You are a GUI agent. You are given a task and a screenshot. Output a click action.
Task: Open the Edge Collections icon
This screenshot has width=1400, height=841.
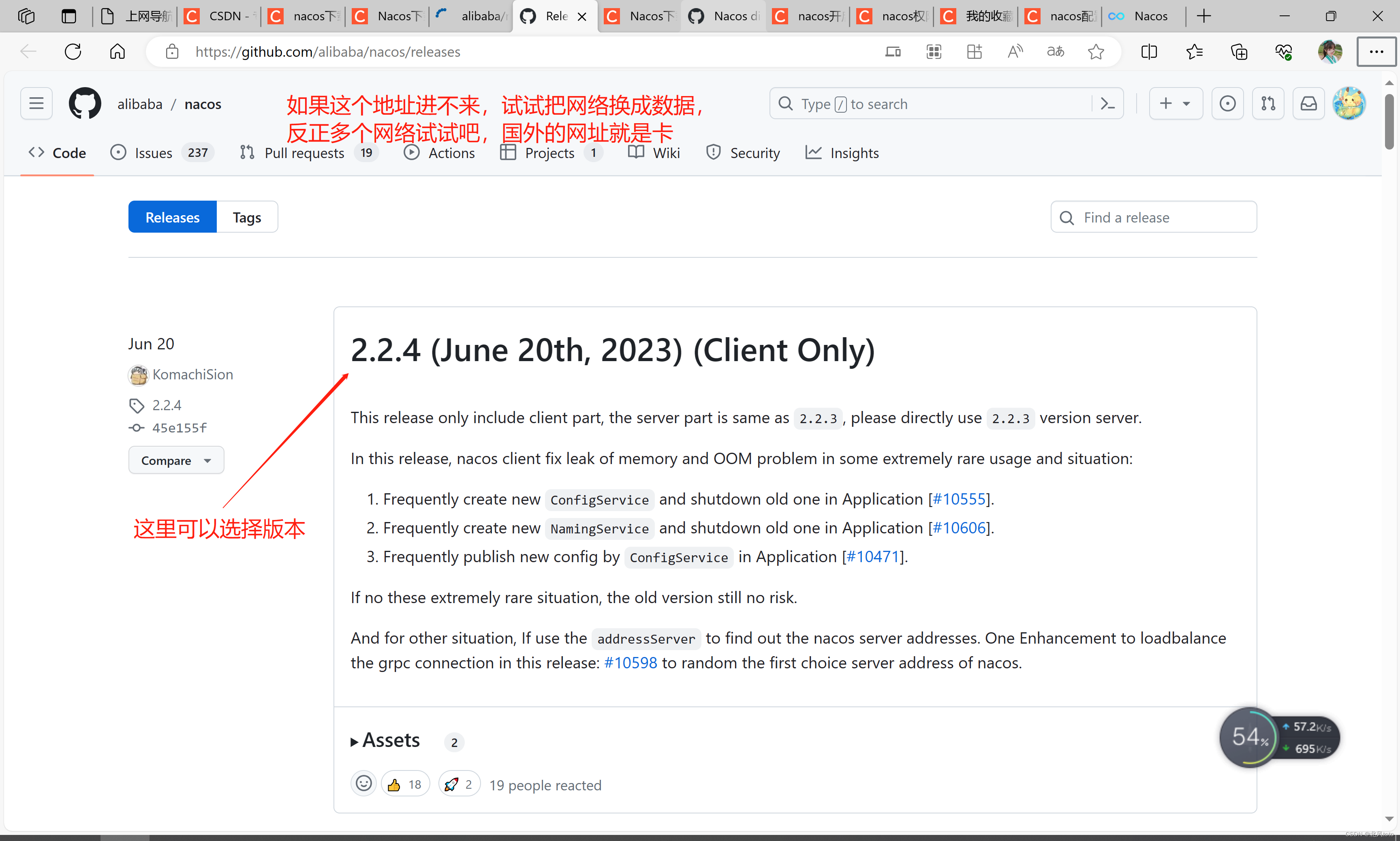click(x=1239, y=51)
